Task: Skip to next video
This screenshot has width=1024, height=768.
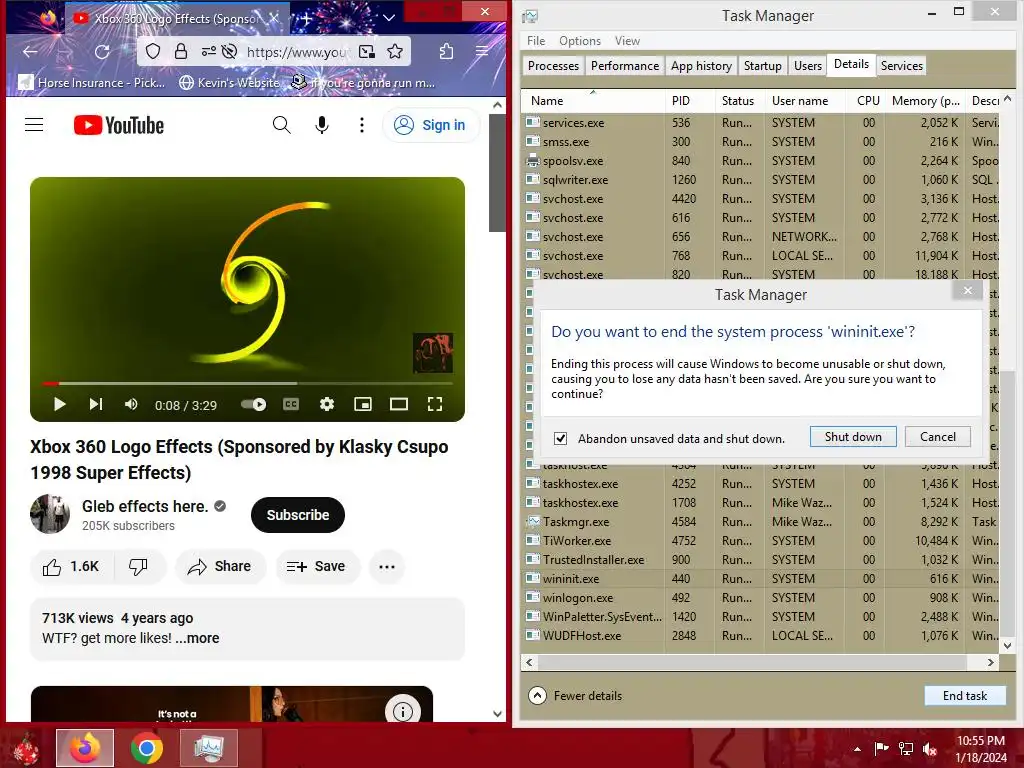Action: [95, 404]
